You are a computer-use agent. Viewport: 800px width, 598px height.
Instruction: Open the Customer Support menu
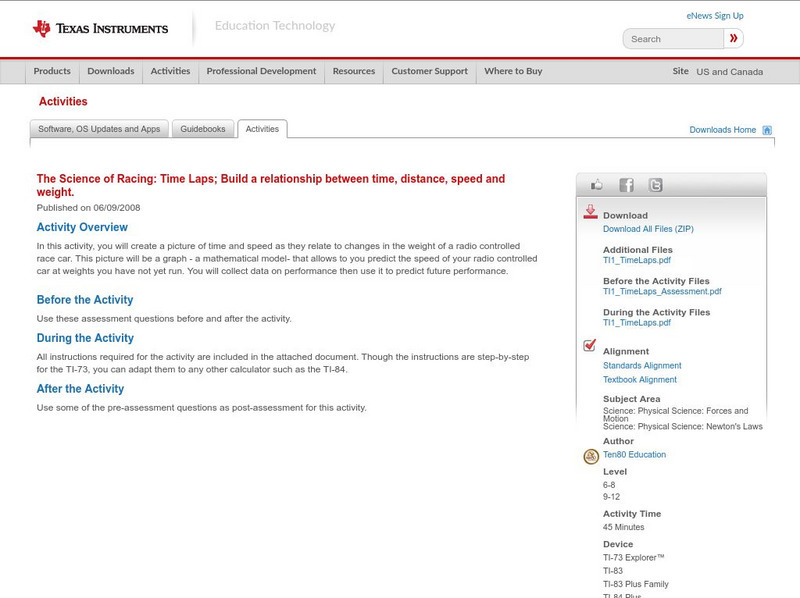[x=430, y=71]
